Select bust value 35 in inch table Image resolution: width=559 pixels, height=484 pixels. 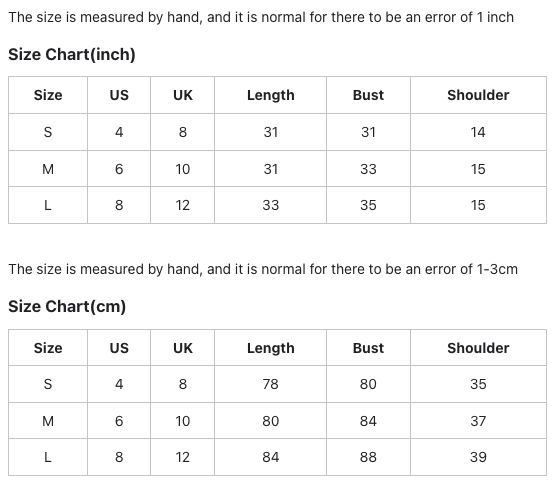368,205
